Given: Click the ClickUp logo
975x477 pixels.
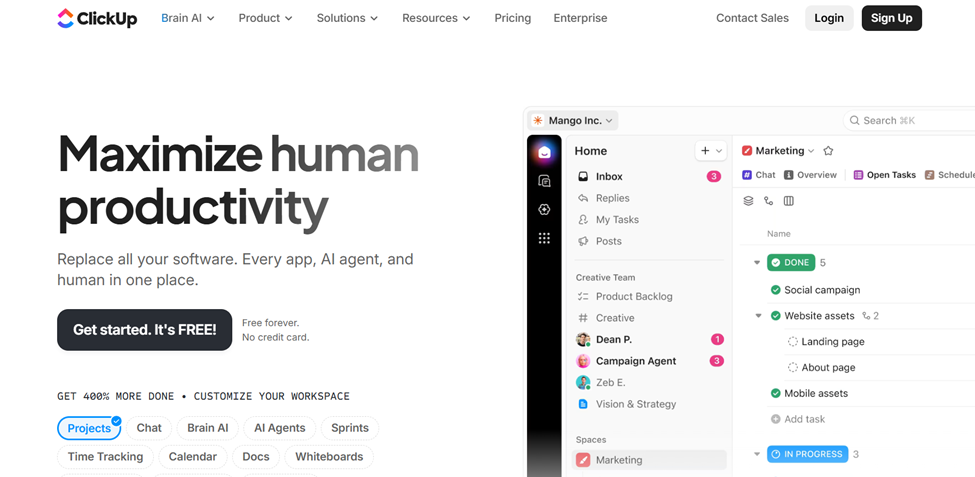Looking at the screenshot, I should 95,18.
